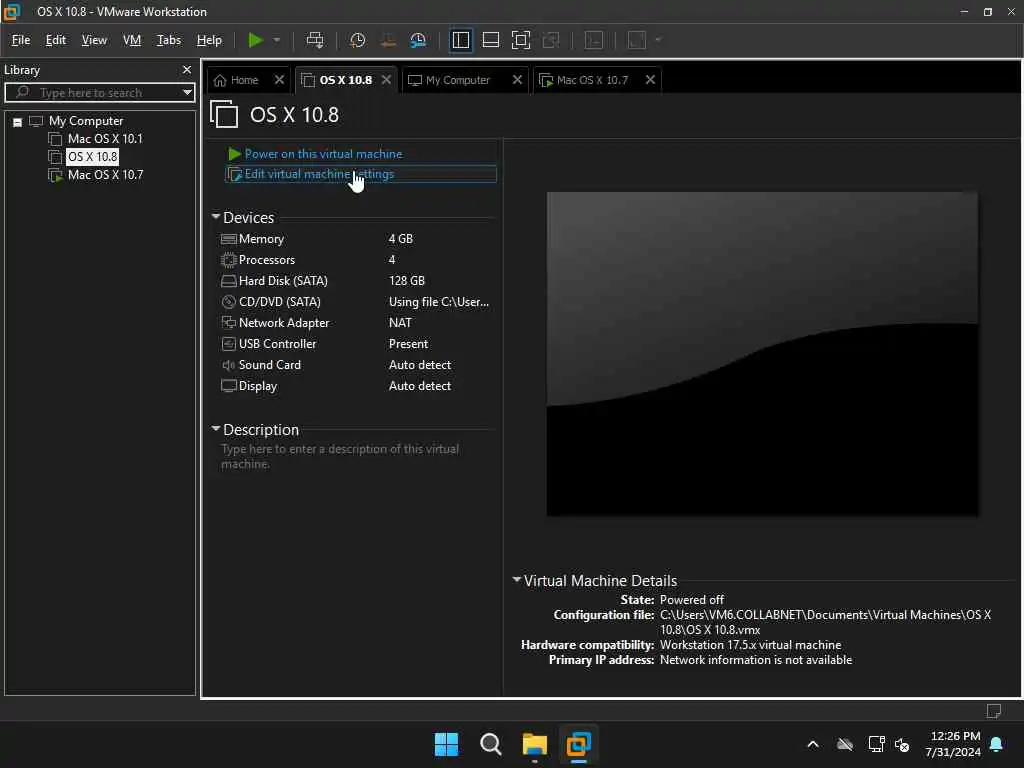Open the snapshot manager icon
This screenshot has height=768, width=1024.
tap(418, 40)
